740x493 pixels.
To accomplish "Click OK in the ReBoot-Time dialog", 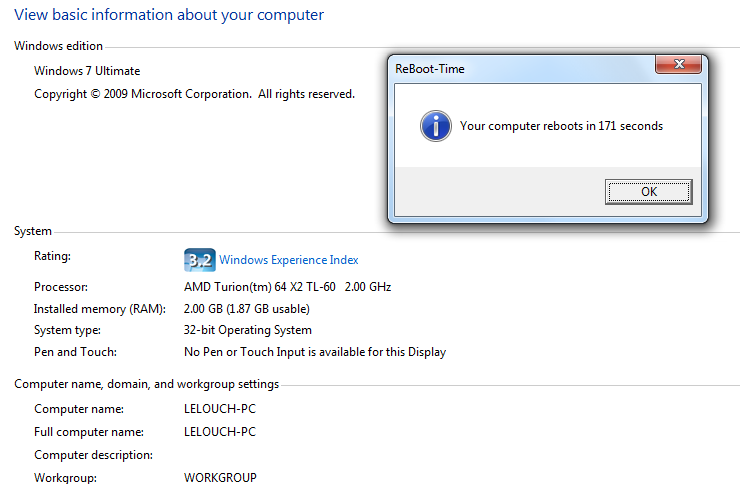I will pos(648,192).
